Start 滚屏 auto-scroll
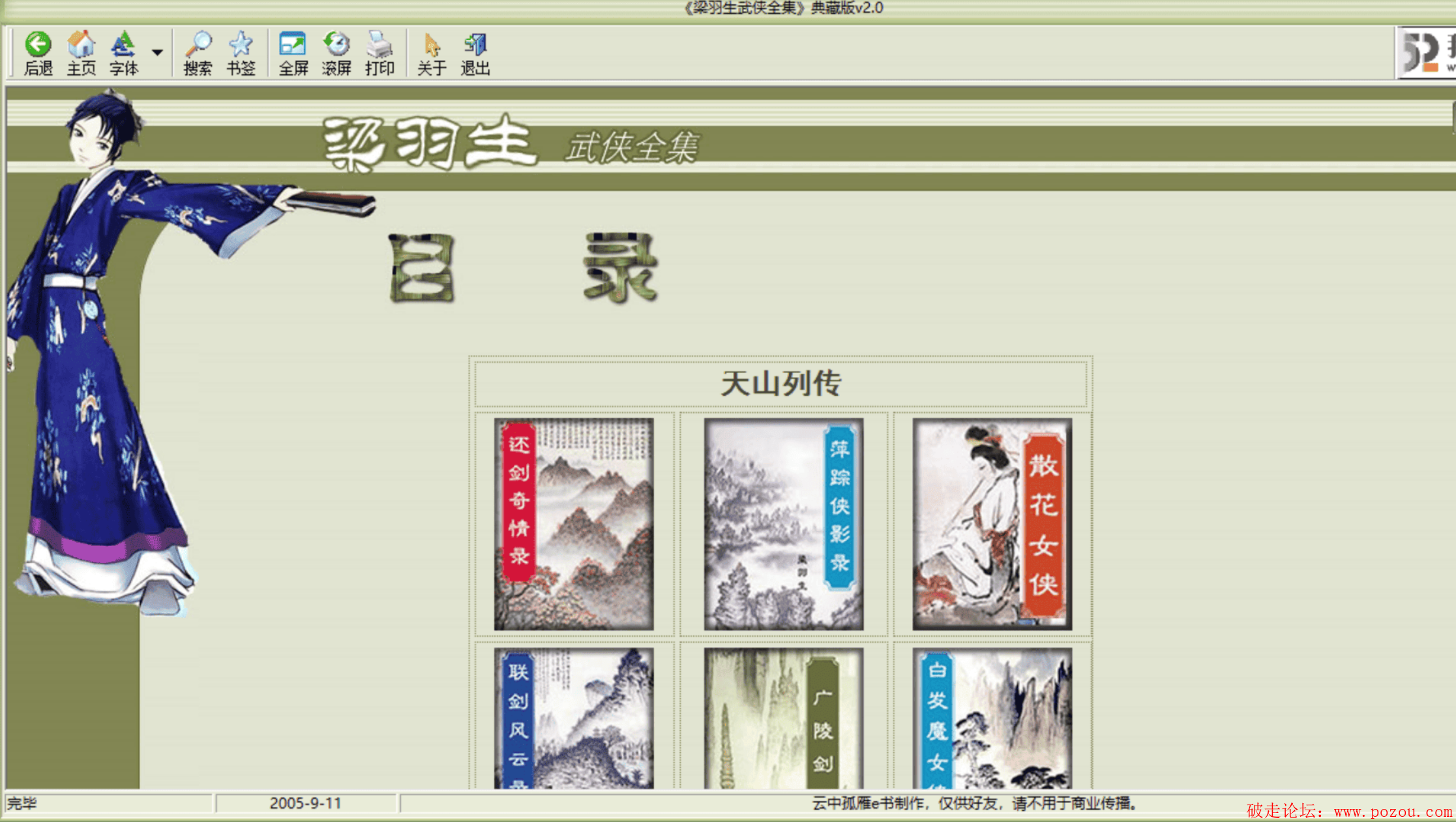The width and height of the screenshot is (1456, 822). [336, 53]
